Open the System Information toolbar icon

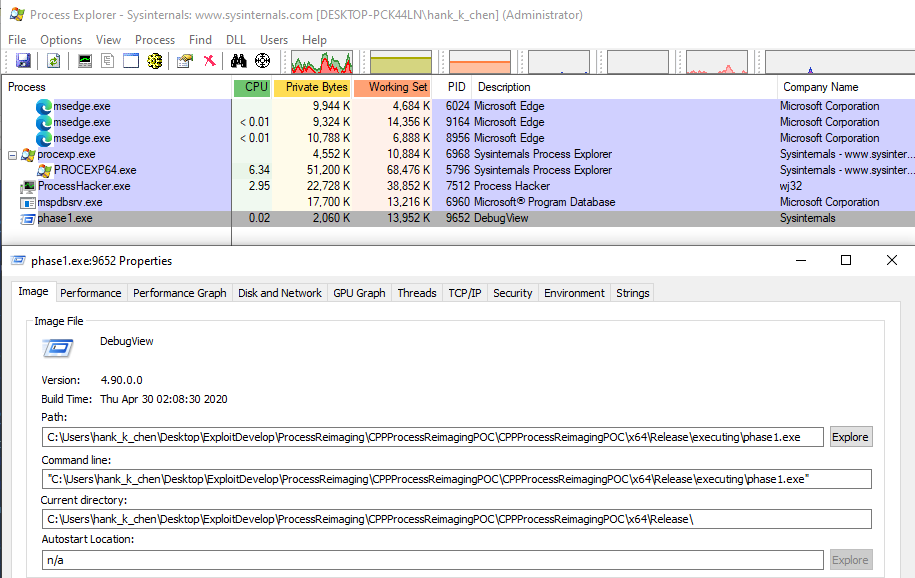pos(85,61)
